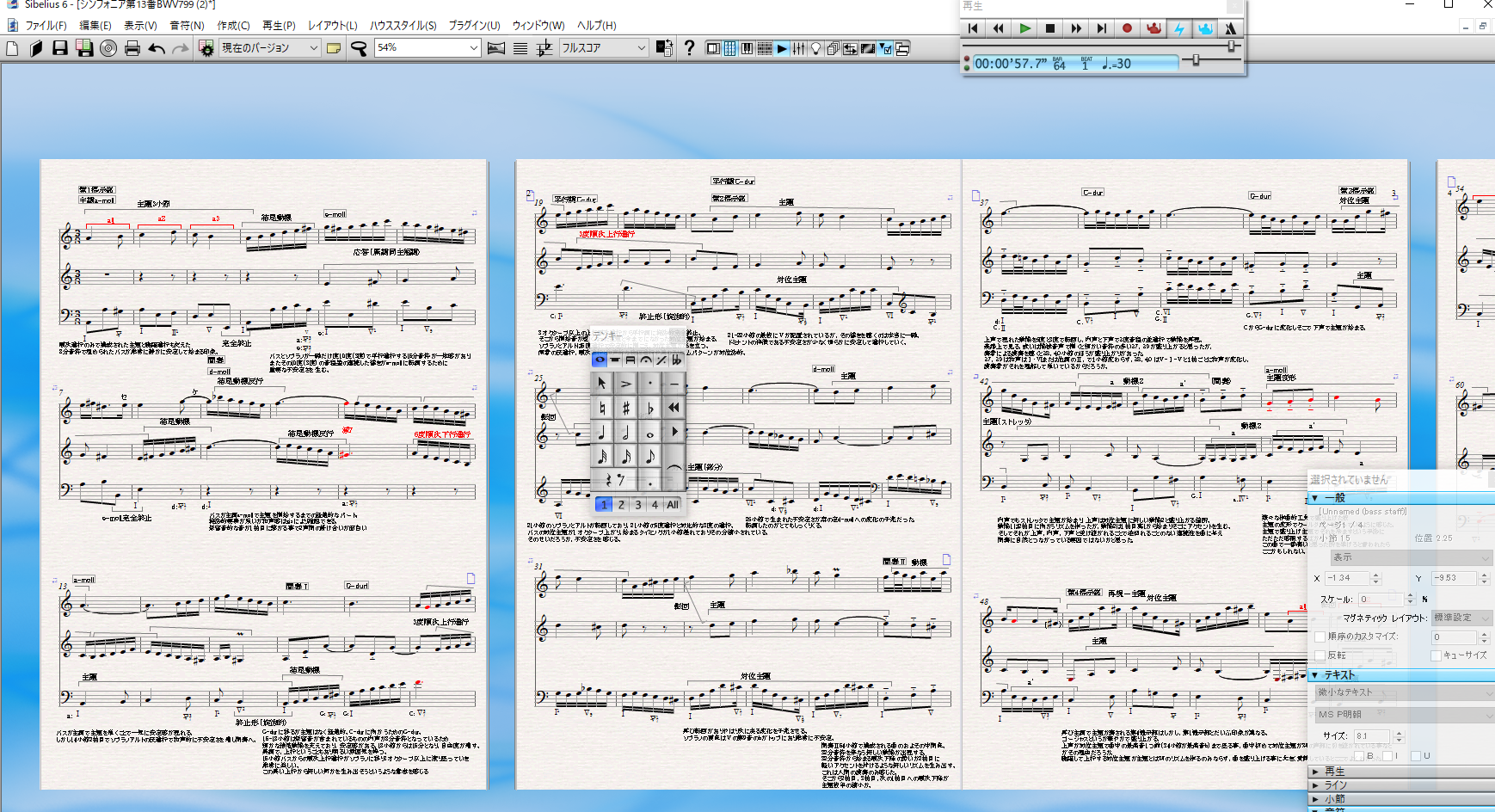Click the red record button
The width and height of the screenshot is (1495, 812).
click(x=1128, y=28)
